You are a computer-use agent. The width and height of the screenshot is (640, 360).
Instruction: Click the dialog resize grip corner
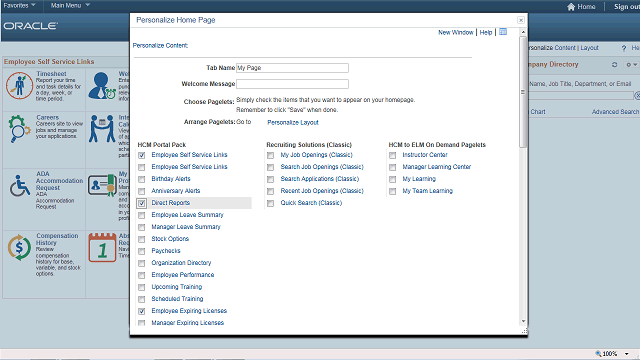click(524, 331)
